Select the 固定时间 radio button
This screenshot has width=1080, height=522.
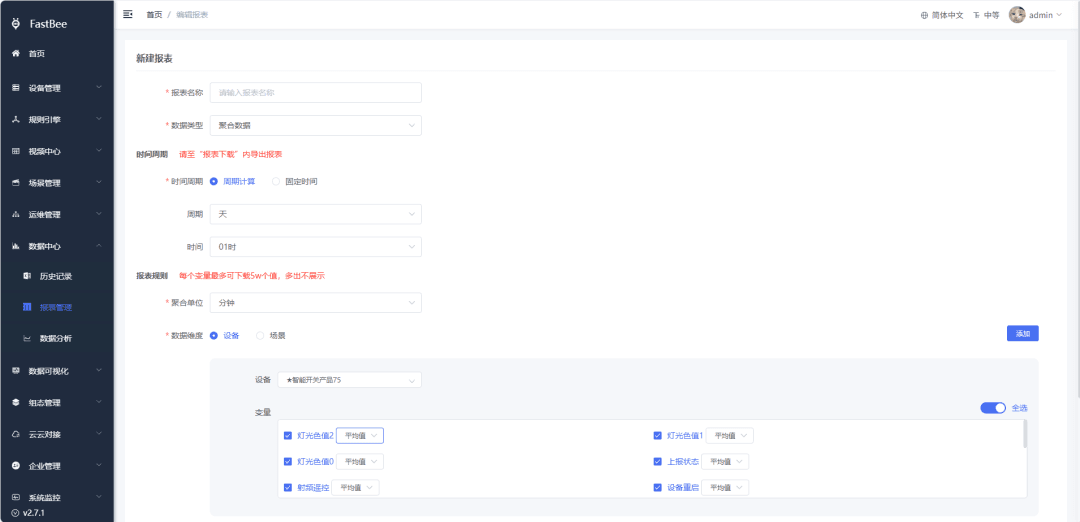click(276, 182)
